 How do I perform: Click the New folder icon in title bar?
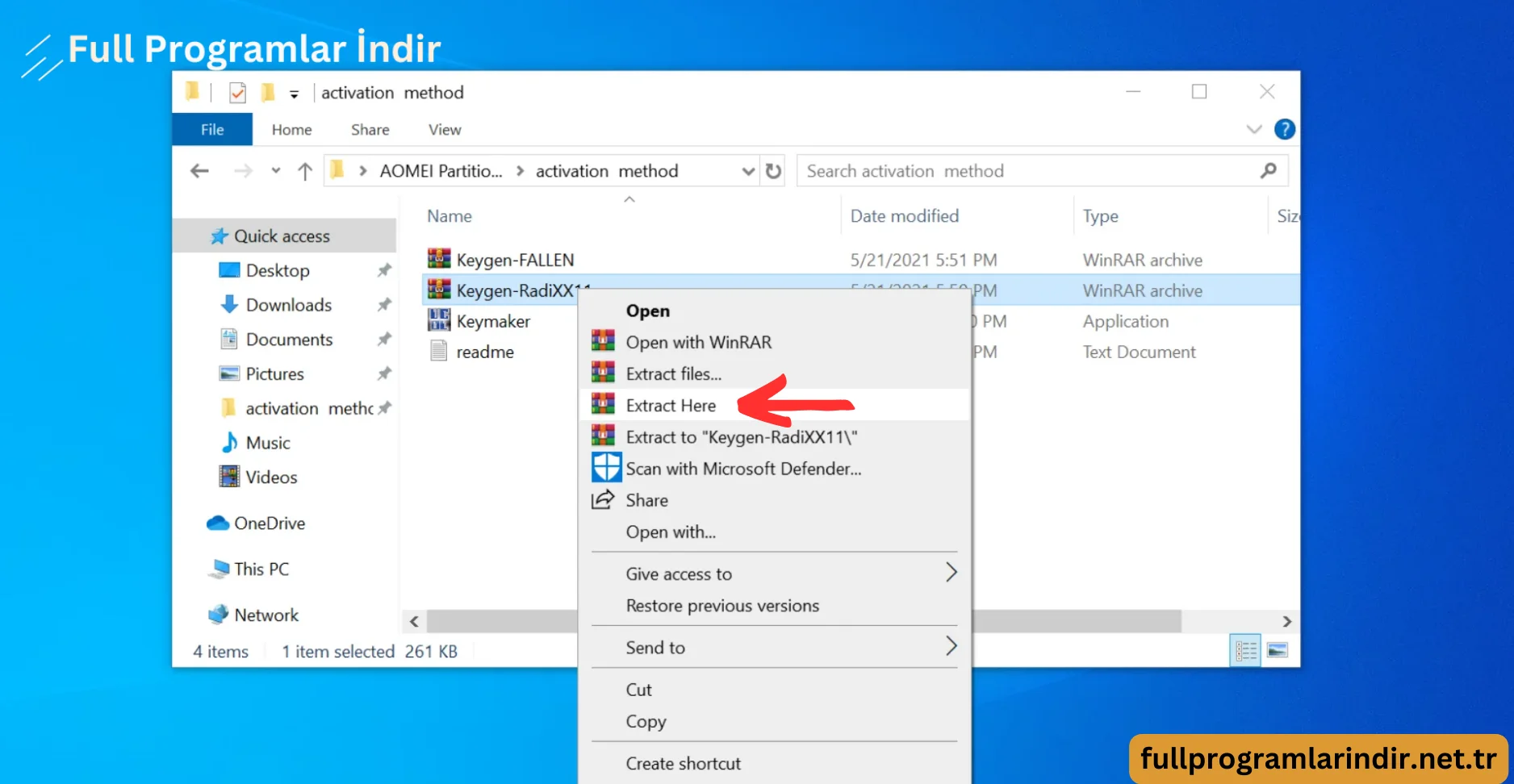(268, 93)
